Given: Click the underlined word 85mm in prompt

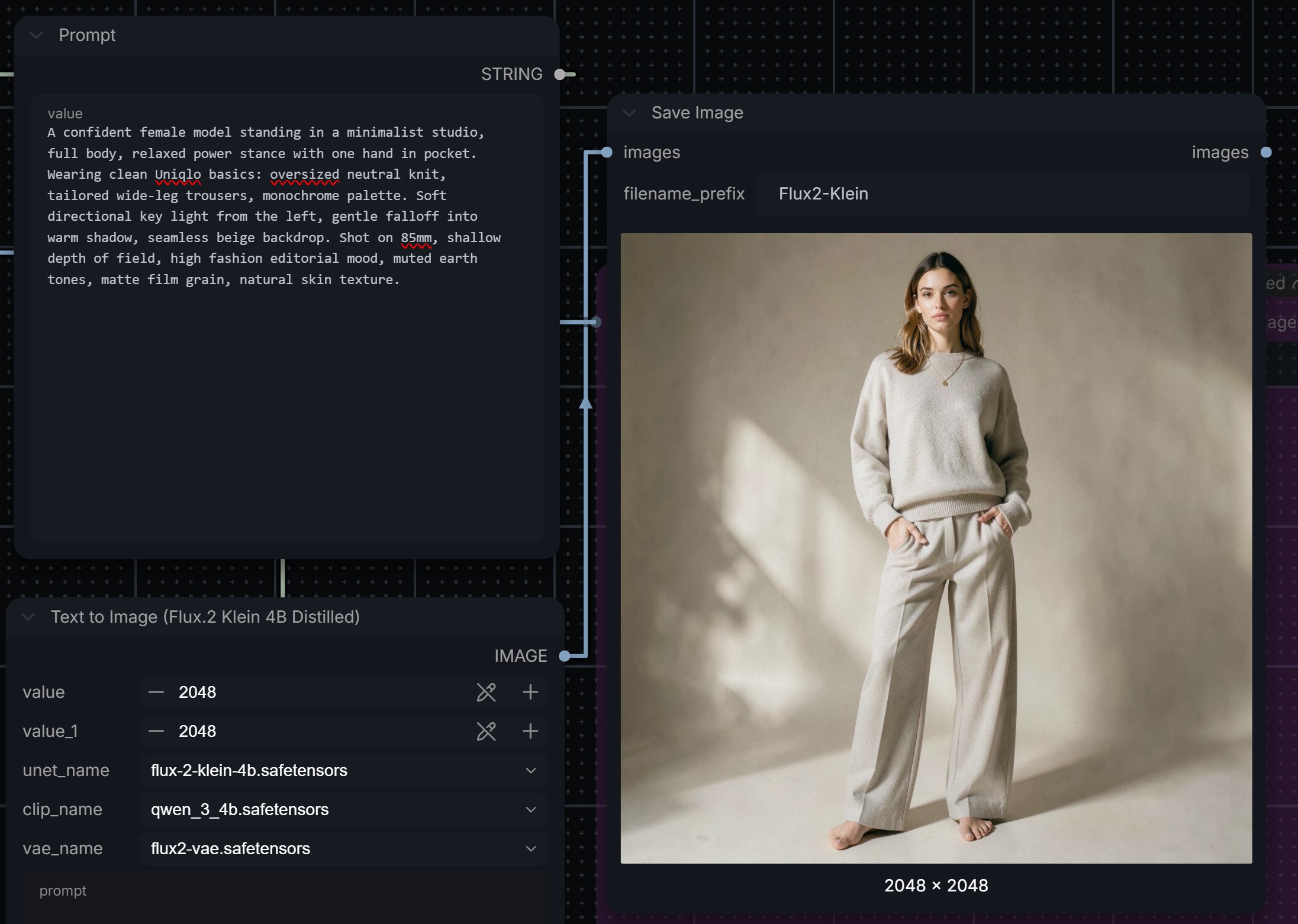Looking at the screenshot, I should [416, 237].
